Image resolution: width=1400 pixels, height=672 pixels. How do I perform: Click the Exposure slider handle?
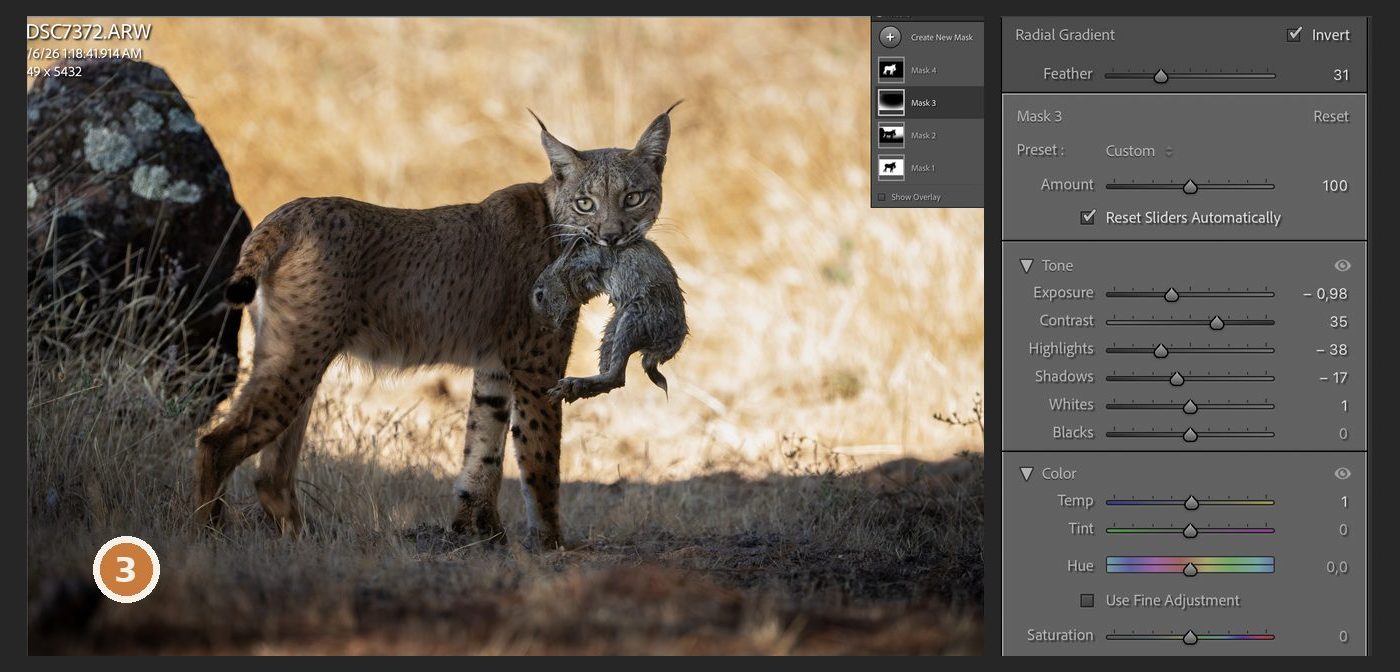tap(1172, 294)
